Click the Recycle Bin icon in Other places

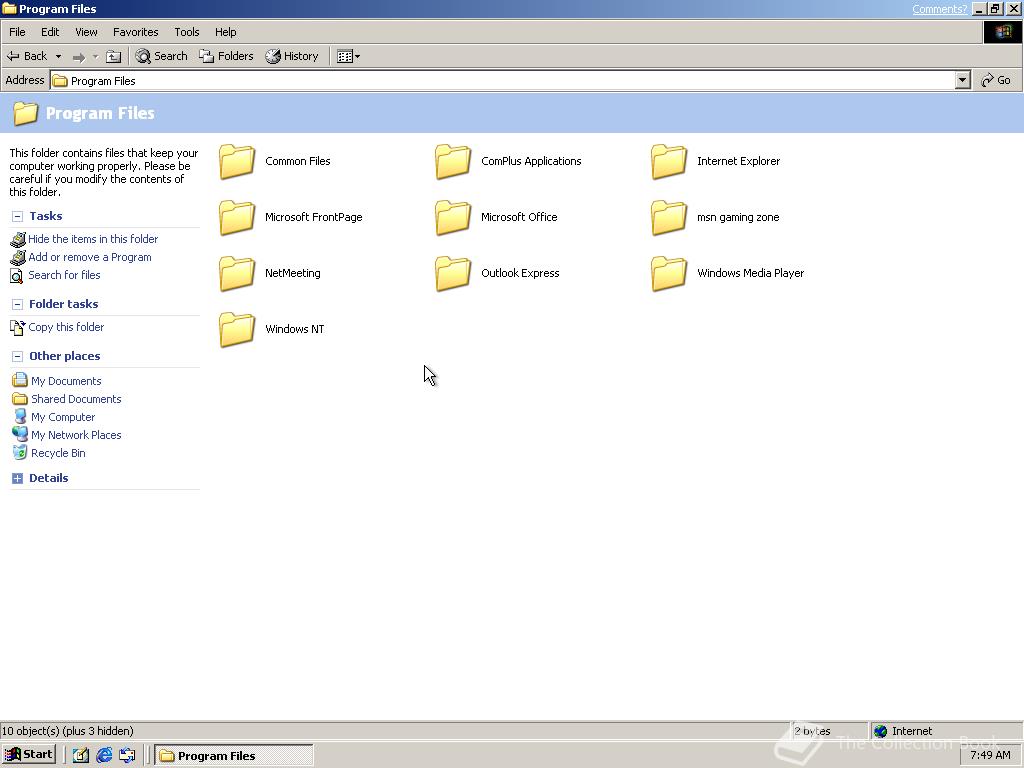(x=20, y=453)
